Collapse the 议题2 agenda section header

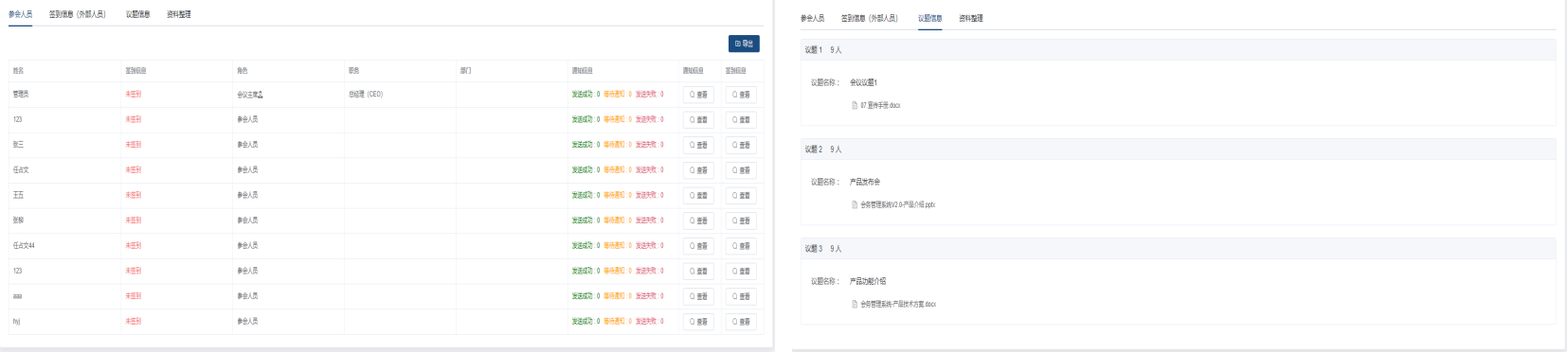(x=1178, y=150)
